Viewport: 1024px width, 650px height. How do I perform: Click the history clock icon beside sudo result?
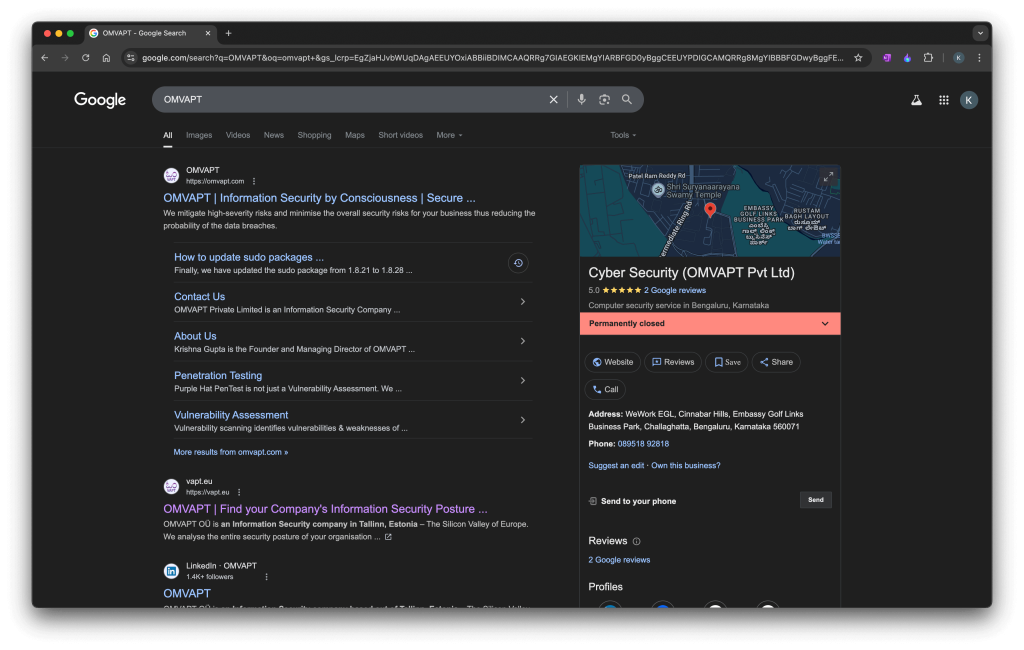(518, 263)
